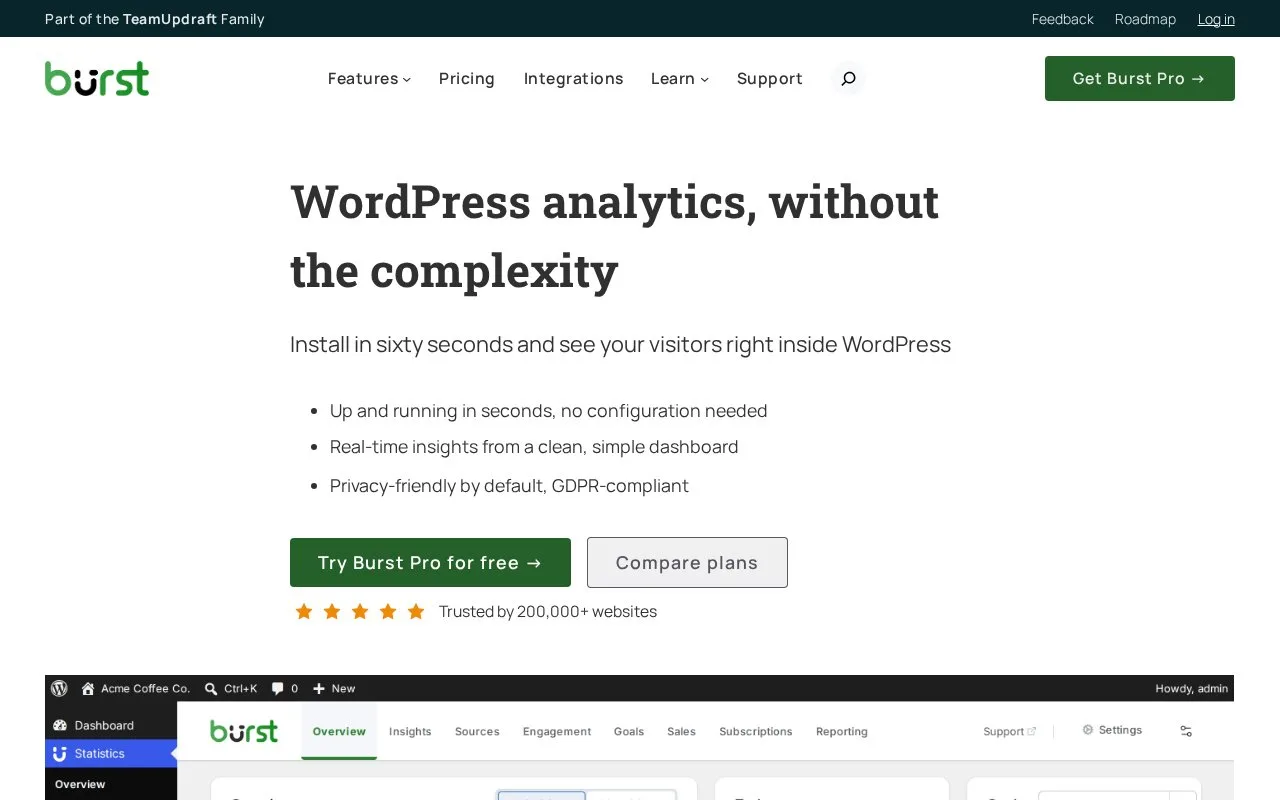1280x800 pixels.
Task: Switch to Reporting tab in preview
Action: [842, 731]
